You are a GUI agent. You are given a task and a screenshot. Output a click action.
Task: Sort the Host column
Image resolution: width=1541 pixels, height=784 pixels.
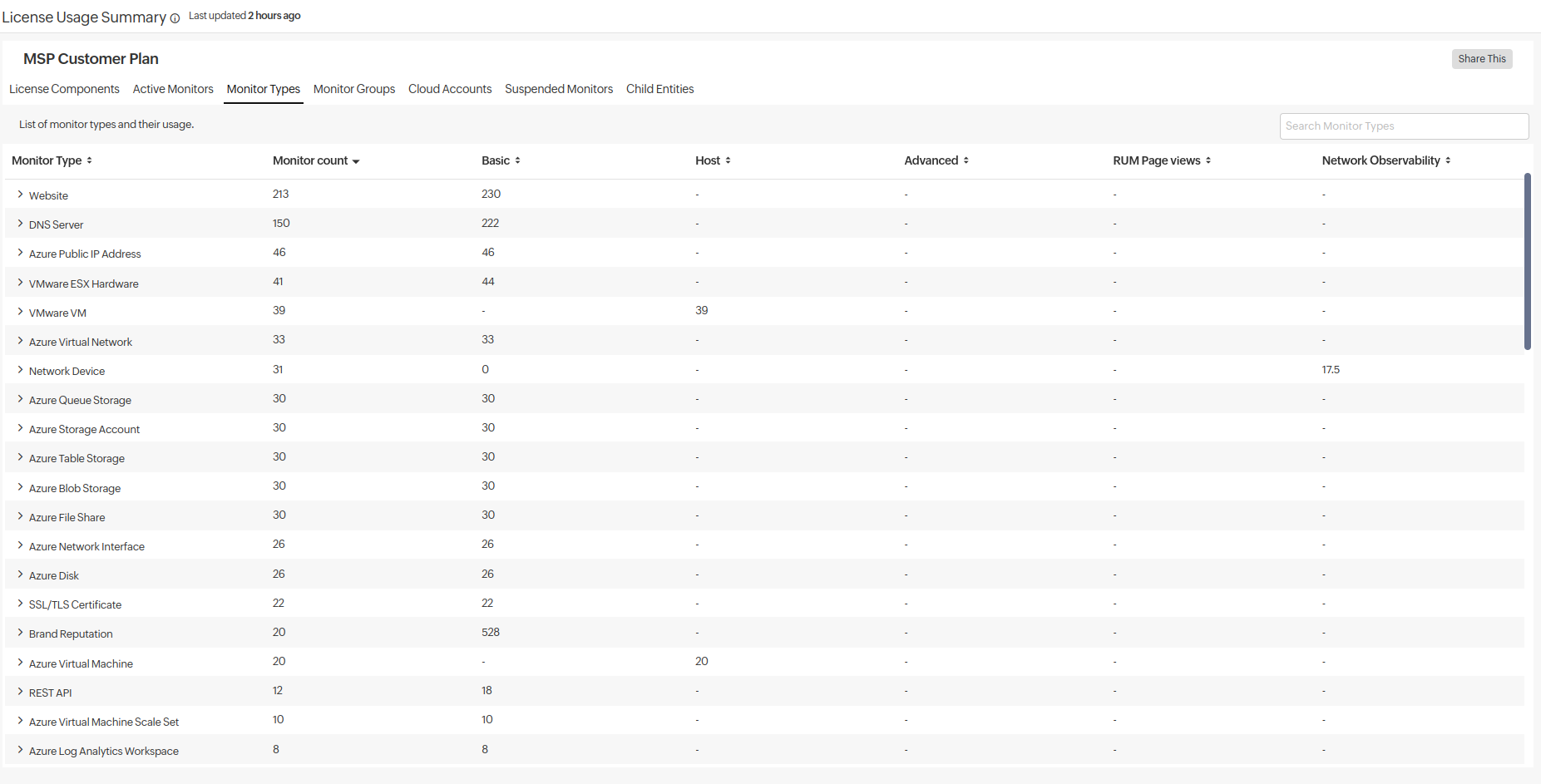tap(728, 160)
